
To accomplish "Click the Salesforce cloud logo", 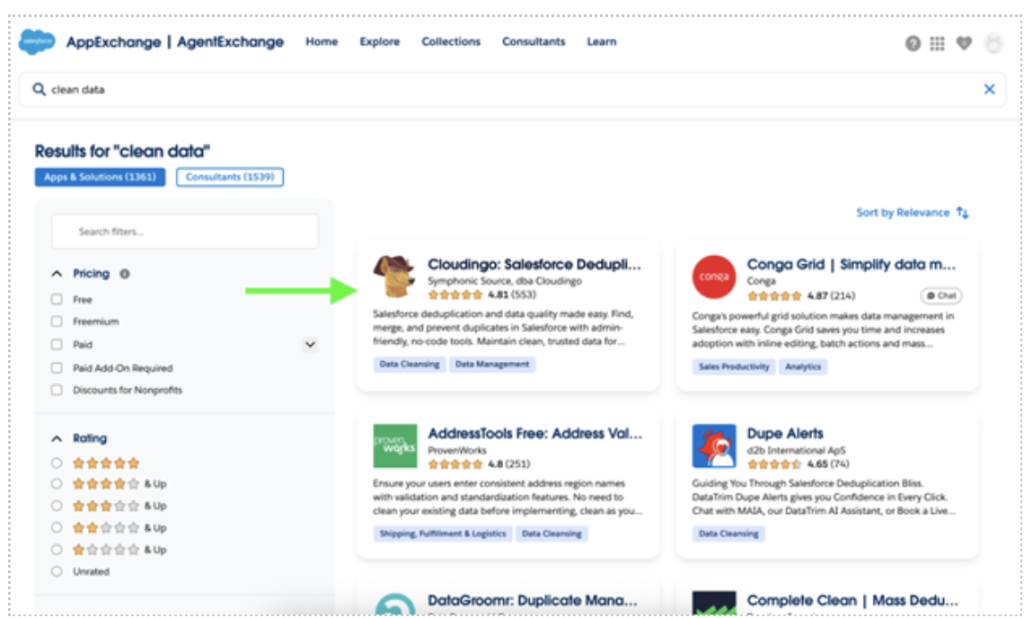I will pyautogui.click(x=38, y=42).
